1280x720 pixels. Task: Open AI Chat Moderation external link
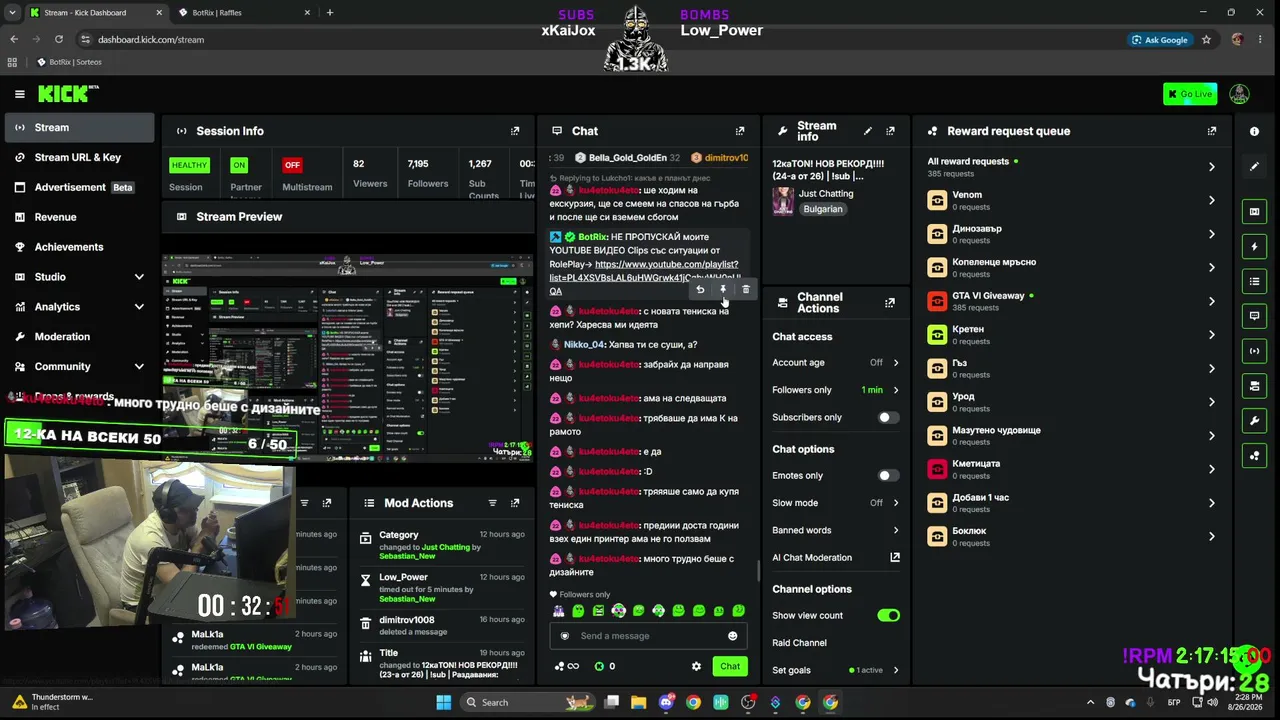(895, 558)
